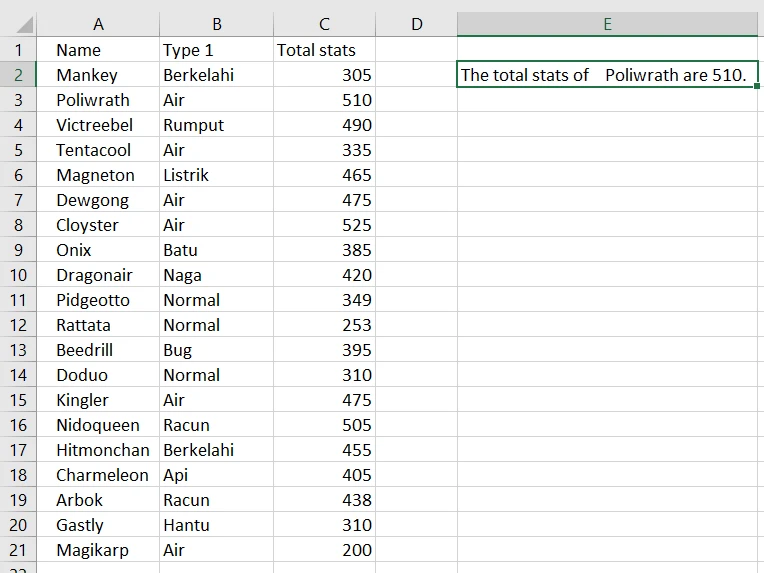This screenshot has height=573, width=764.
Task: Click Nidoqueen's 'Racun' type cell
Action: coord(216,425)
